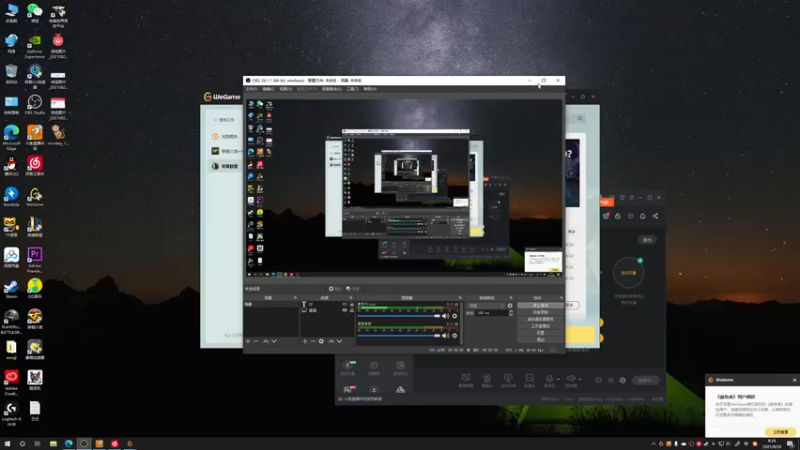
Task: Remove the selected scene with minus icon
Action: 257,341
